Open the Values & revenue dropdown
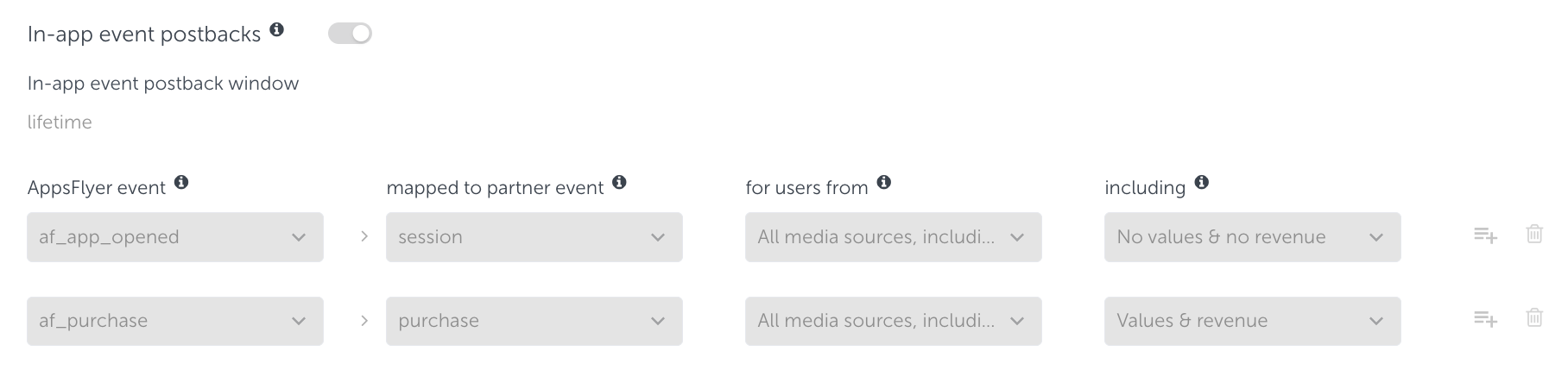 pyautogui.click(x=1252, y=321)
